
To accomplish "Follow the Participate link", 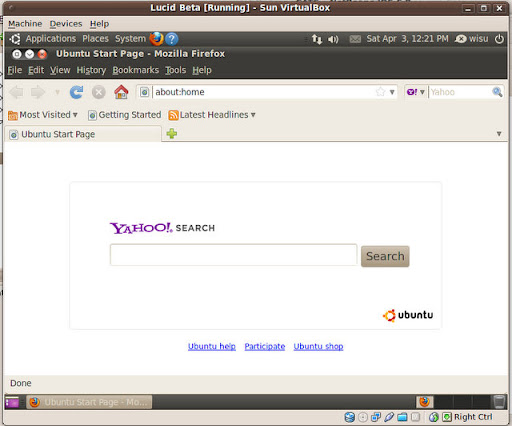I will 265,346.
